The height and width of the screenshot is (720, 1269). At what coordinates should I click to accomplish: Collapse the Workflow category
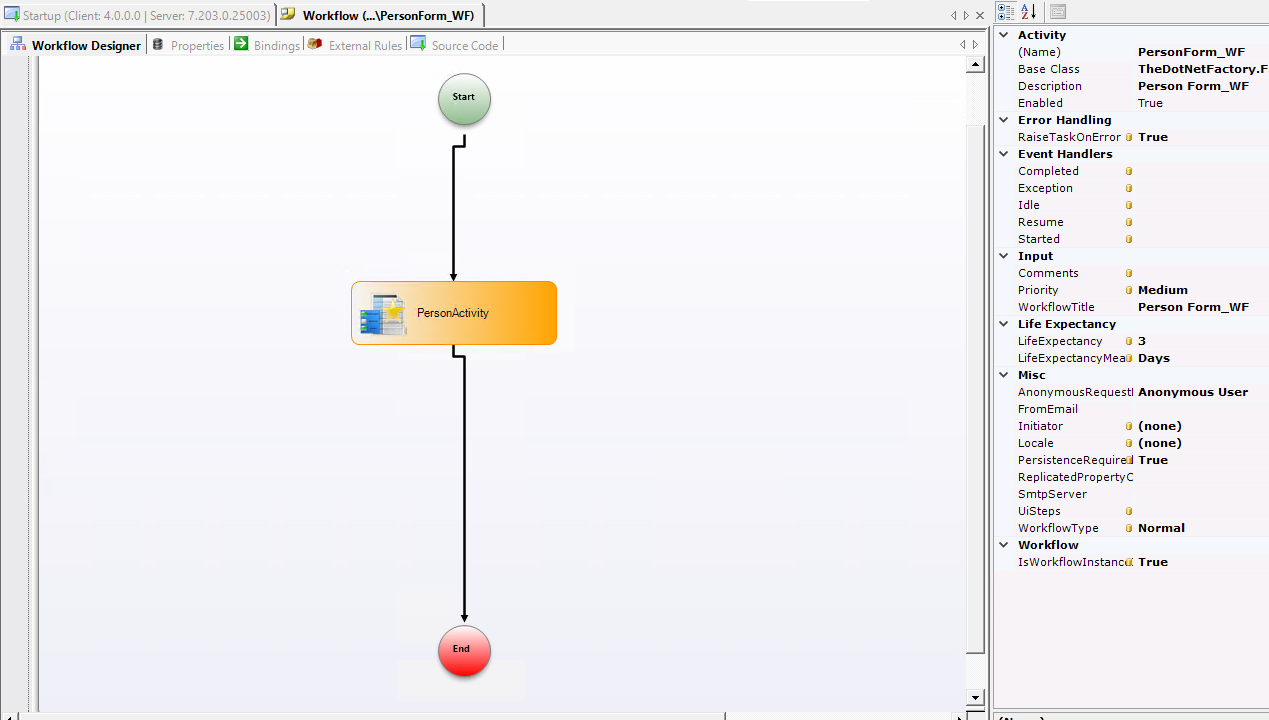pos(1004,545)
